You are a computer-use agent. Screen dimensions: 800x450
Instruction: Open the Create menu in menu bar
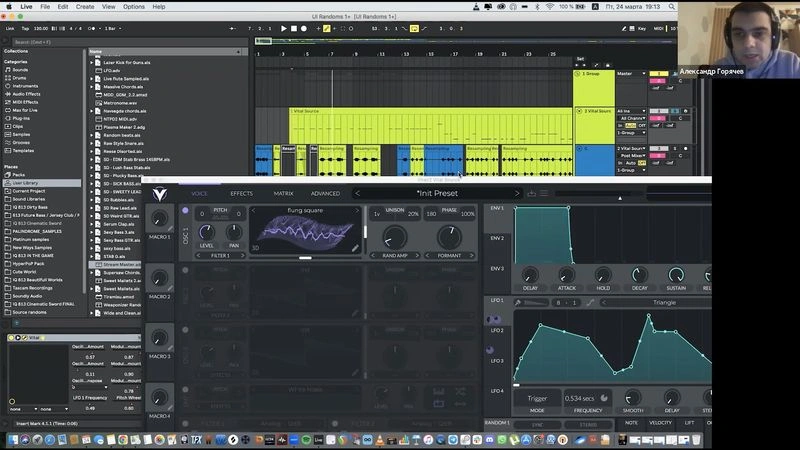[85, 7]
